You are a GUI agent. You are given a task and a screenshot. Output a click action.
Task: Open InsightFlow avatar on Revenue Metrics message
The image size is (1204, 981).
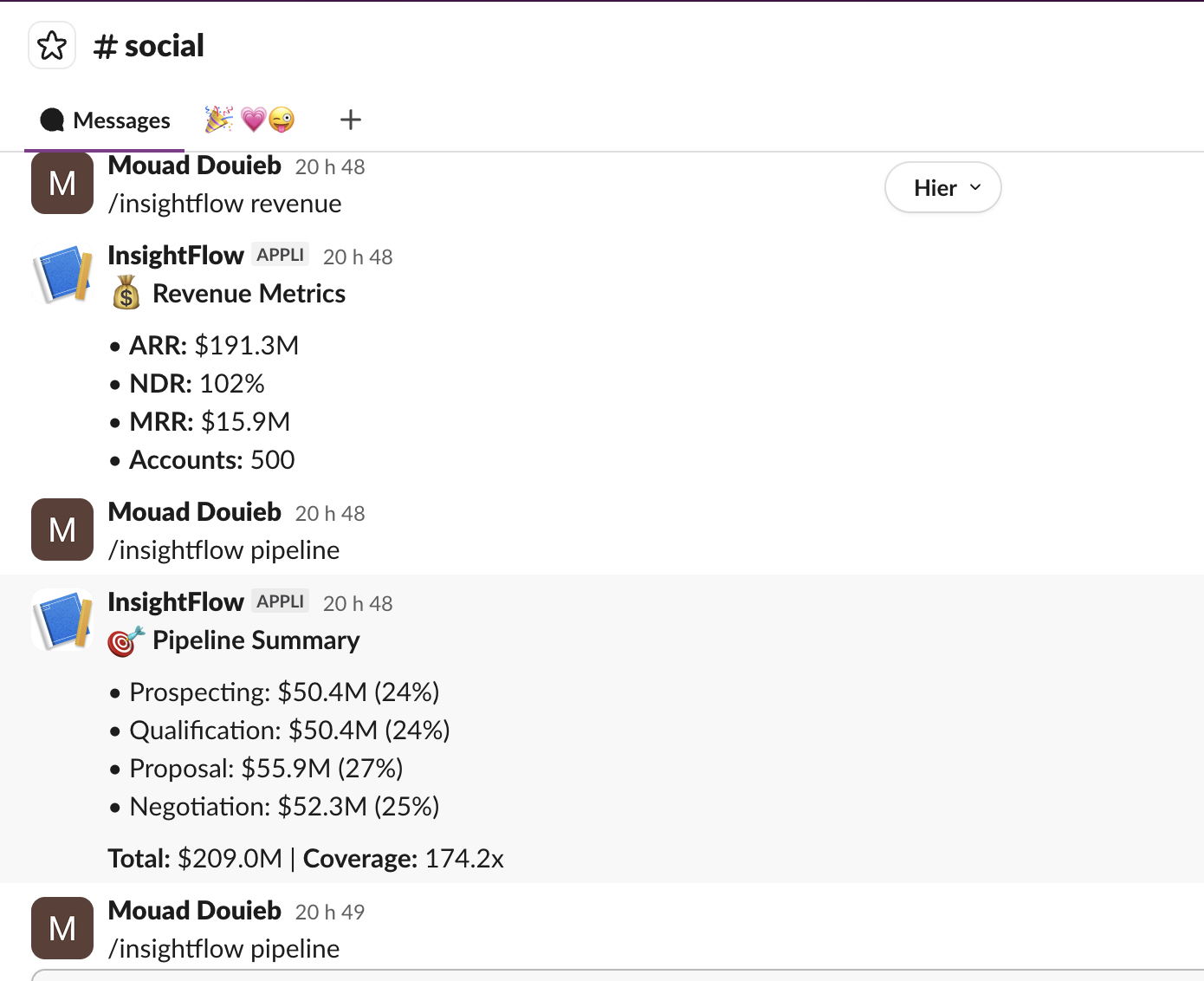click(62, 274)
